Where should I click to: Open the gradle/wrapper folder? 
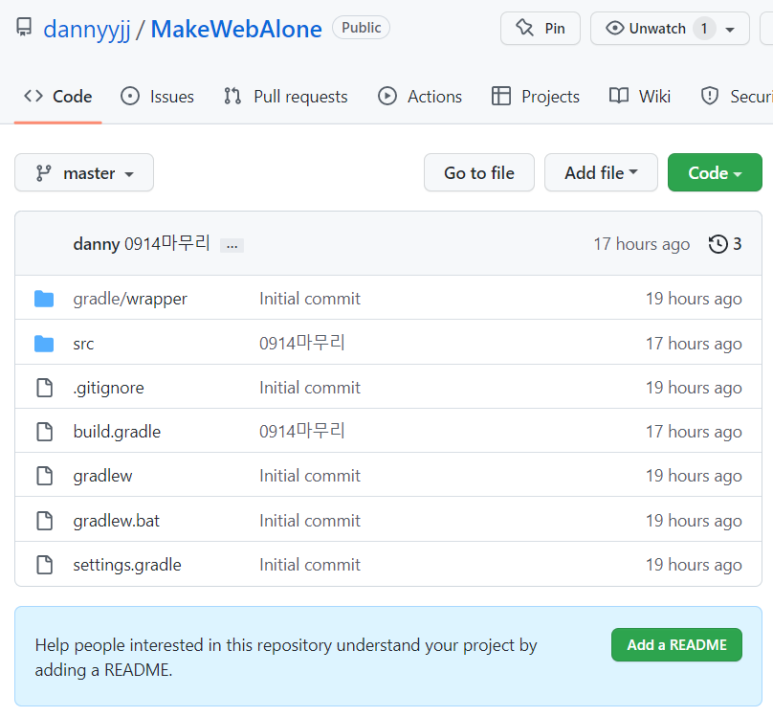click(x=130, y=299)
